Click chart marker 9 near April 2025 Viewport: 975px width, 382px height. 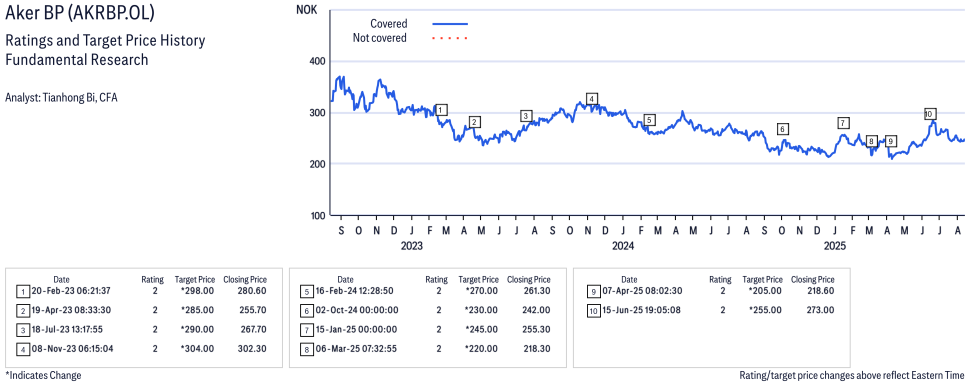pos(890,141)
